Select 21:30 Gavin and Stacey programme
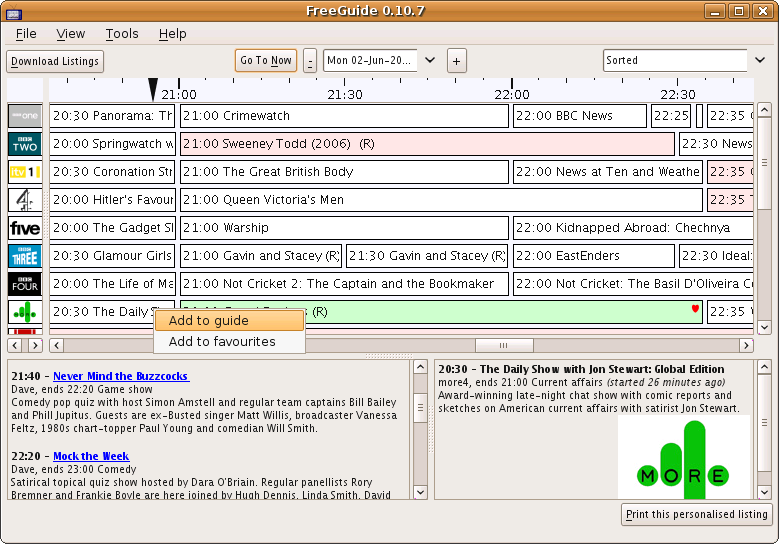 pyautogui.click(x=427, y=256)
